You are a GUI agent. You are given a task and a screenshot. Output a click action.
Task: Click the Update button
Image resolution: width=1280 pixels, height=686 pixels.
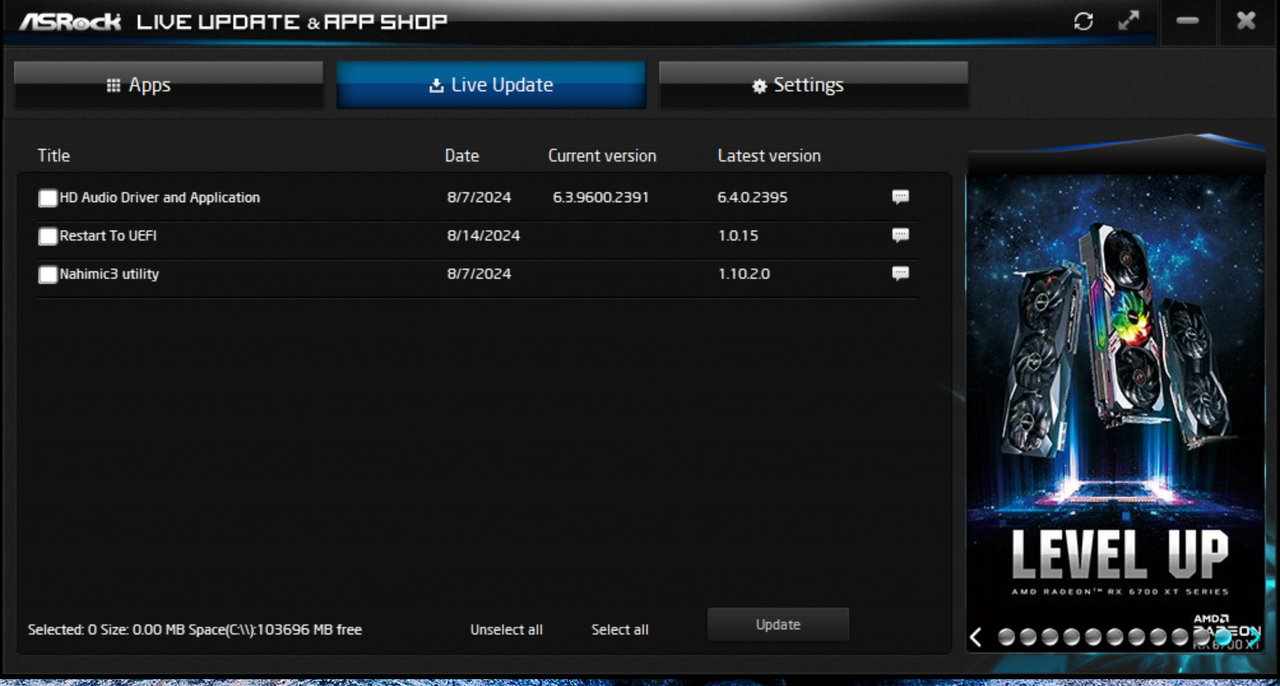tap(778, 624)
